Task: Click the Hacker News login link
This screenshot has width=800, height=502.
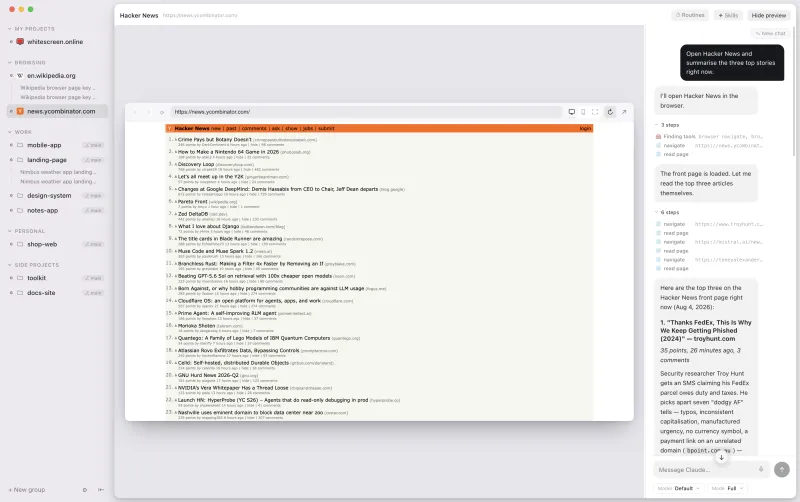Action: (x=585, y=129)
